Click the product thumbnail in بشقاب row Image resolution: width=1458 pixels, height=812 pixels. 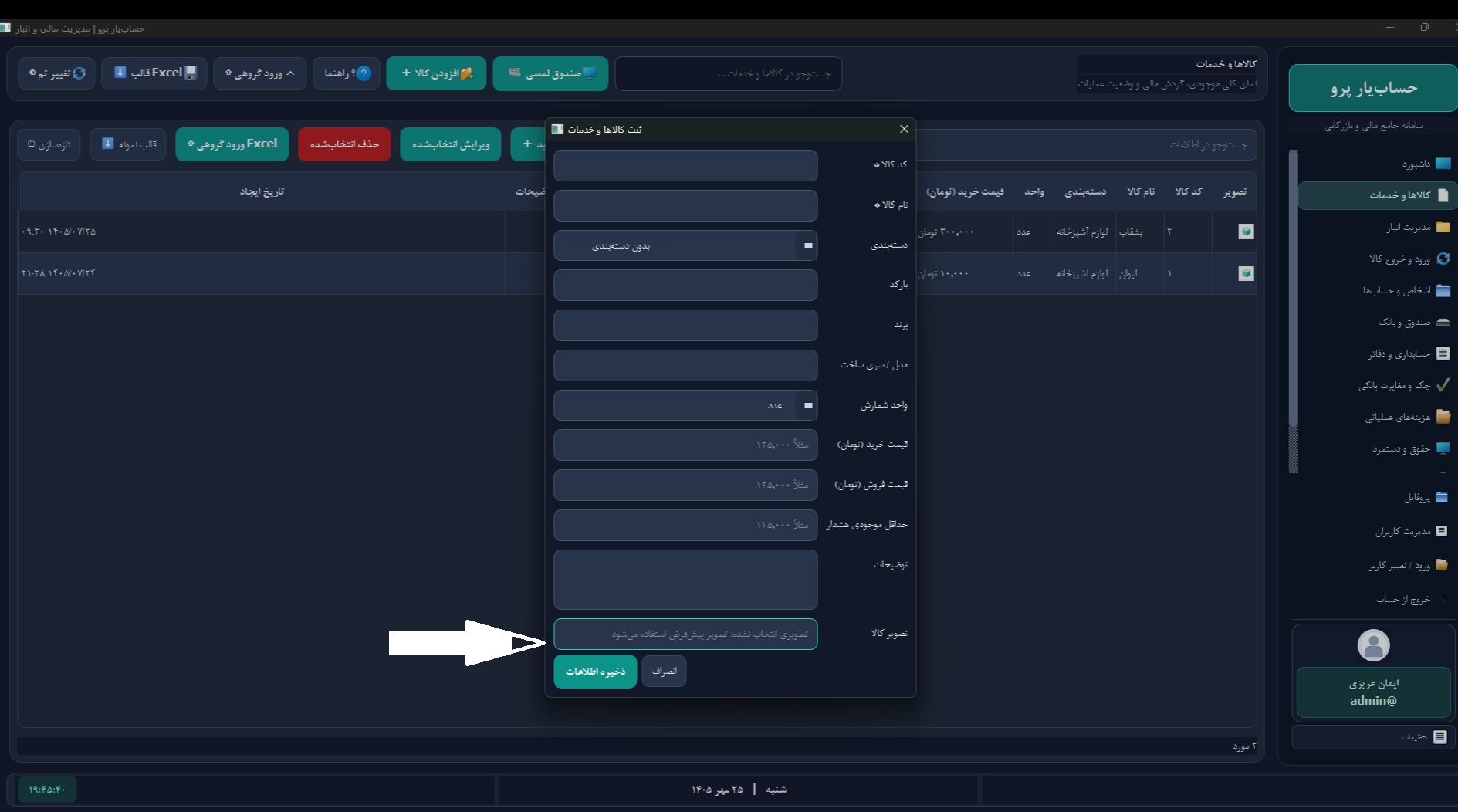1246,232
